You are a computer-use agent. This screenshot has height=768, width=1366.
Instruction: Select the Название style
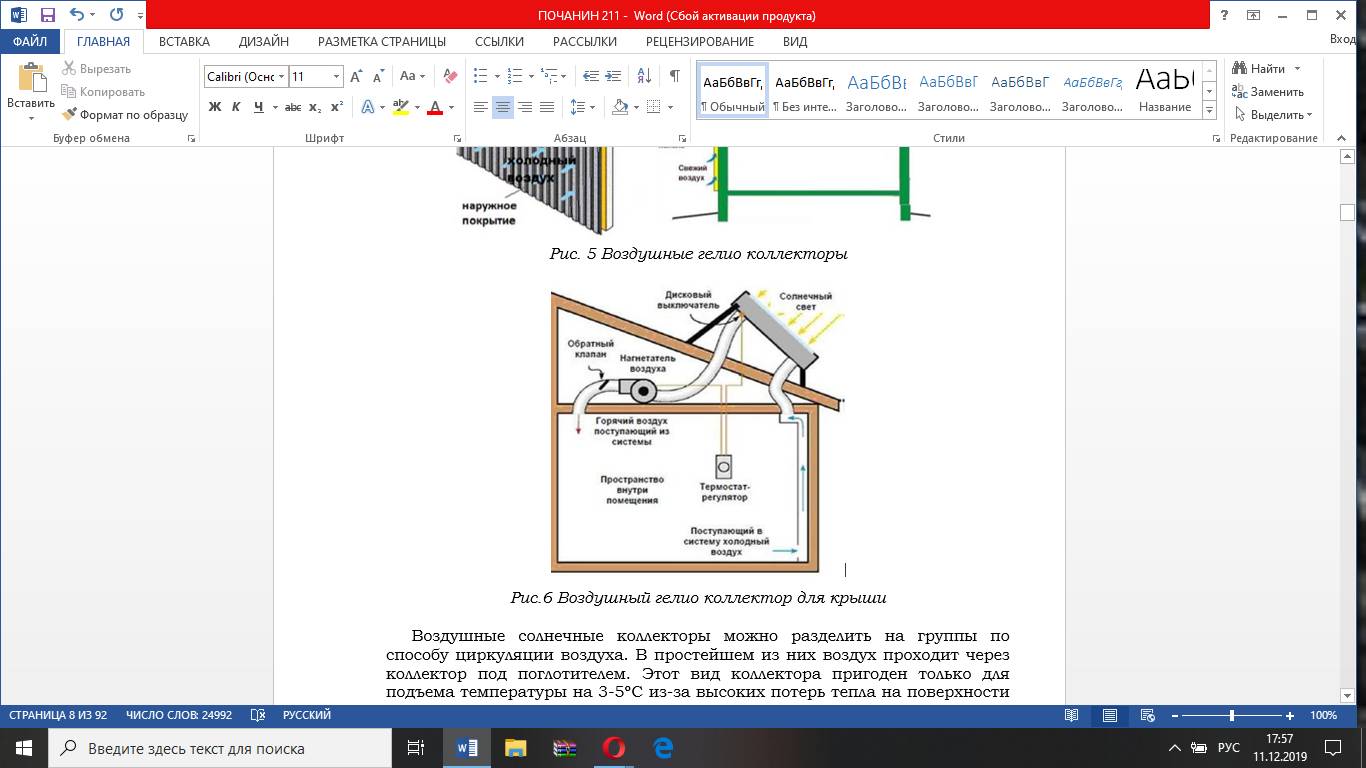point(1165,92)
